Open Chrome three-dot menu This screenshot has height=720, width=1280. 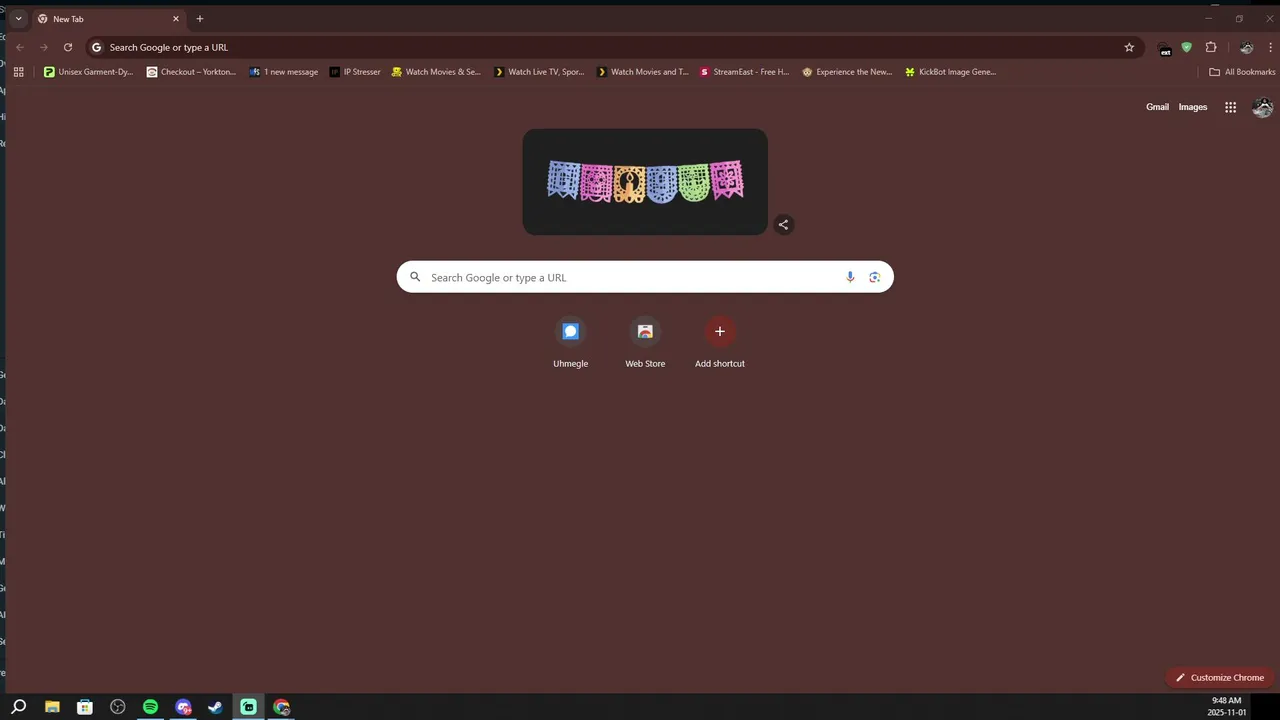1270,47
